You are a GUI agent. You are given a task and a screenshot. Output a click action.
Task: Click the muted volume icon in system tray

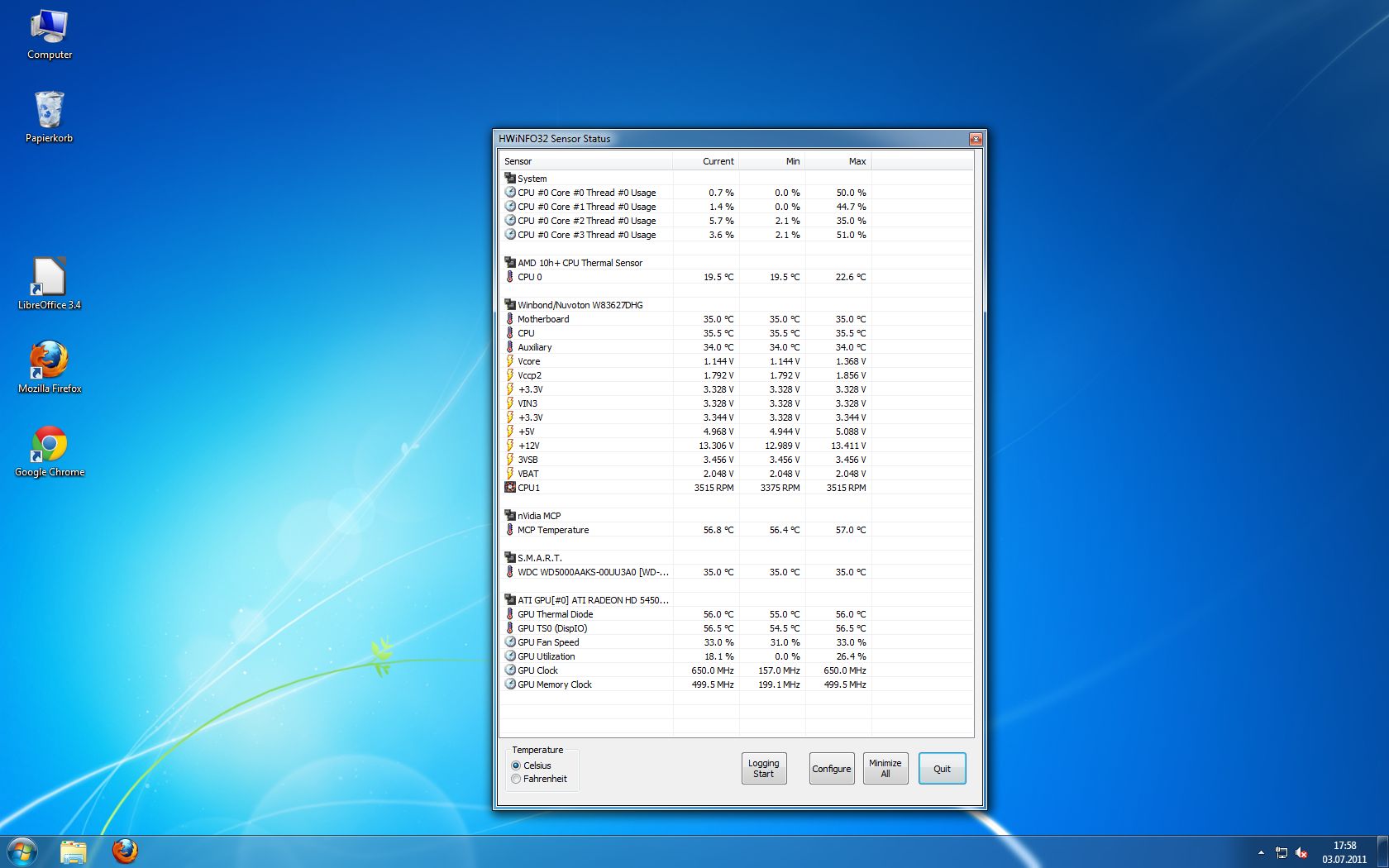point(1301,852)
